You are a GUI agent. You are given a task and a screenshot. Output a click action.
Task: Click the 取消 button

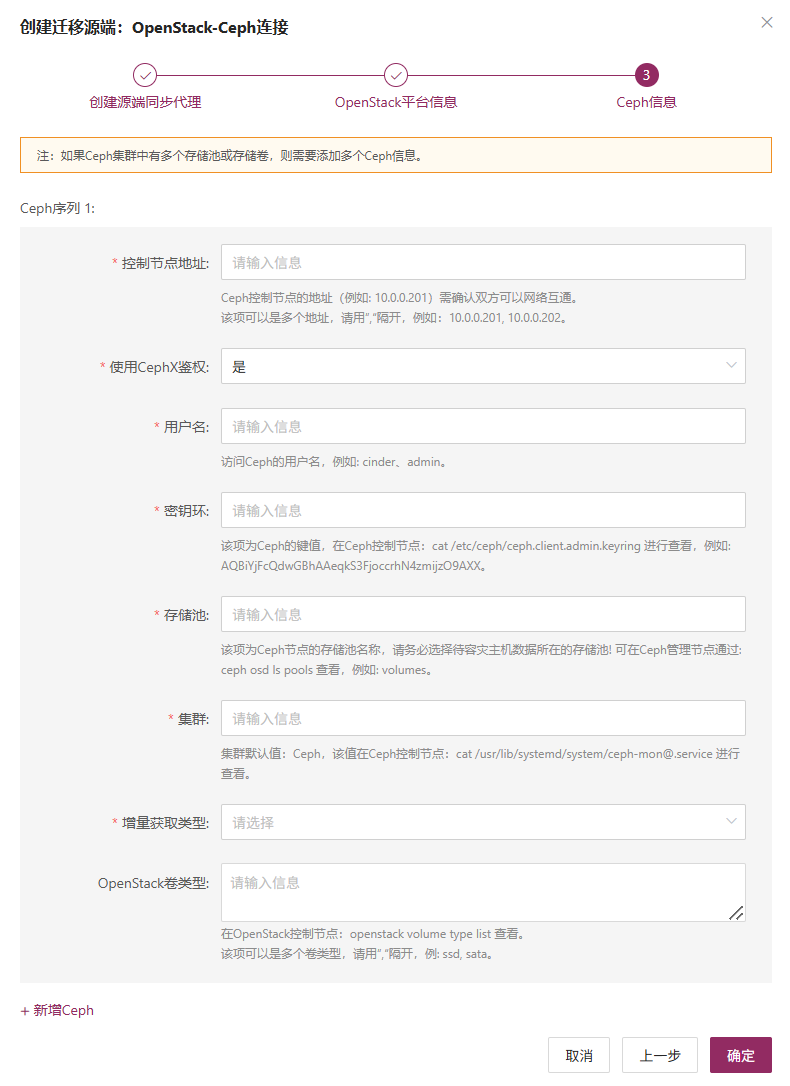pyautogui.click(x=579, y=1055)
